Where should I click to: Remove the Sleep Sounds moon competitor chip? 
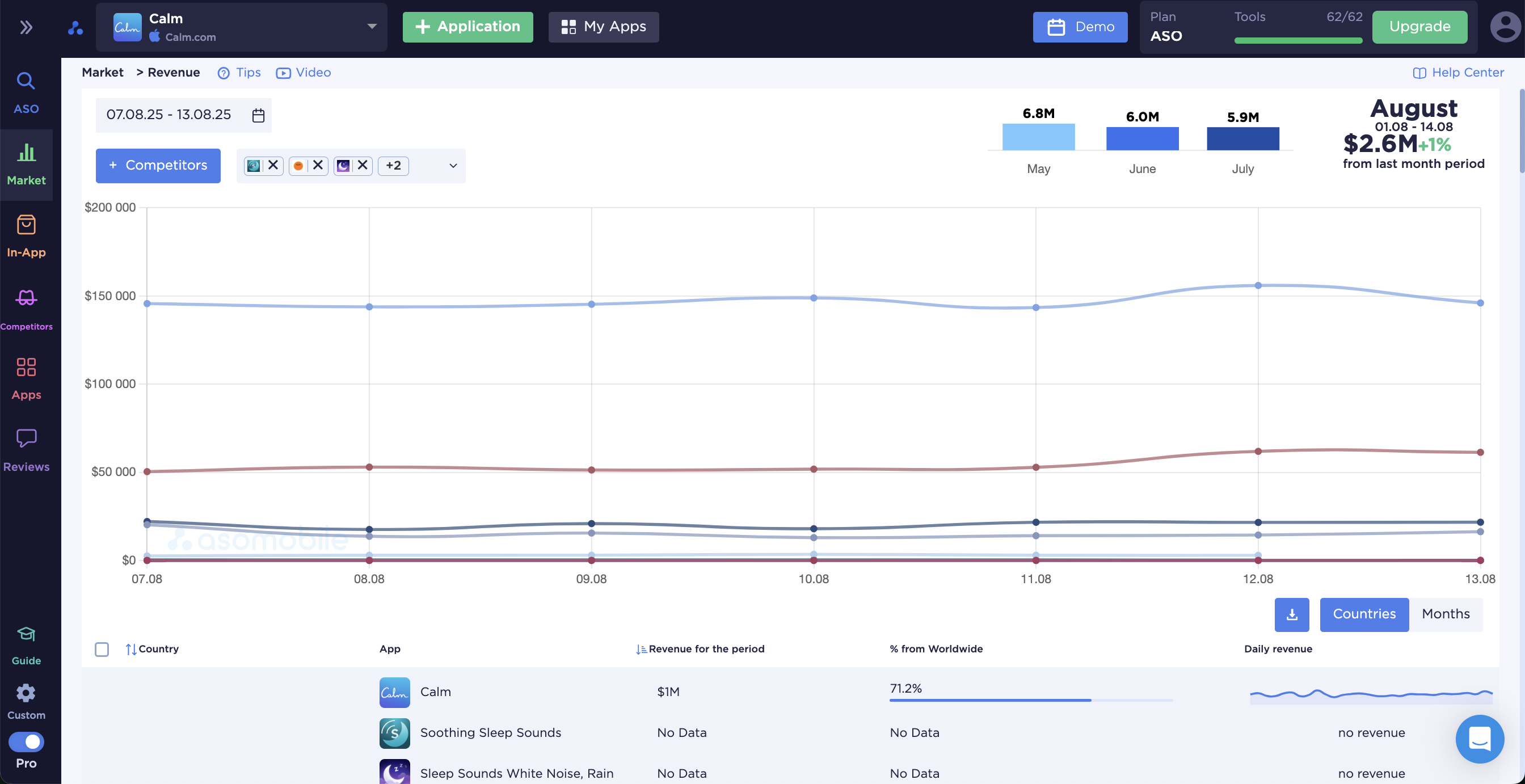click(x=363, y=165)
